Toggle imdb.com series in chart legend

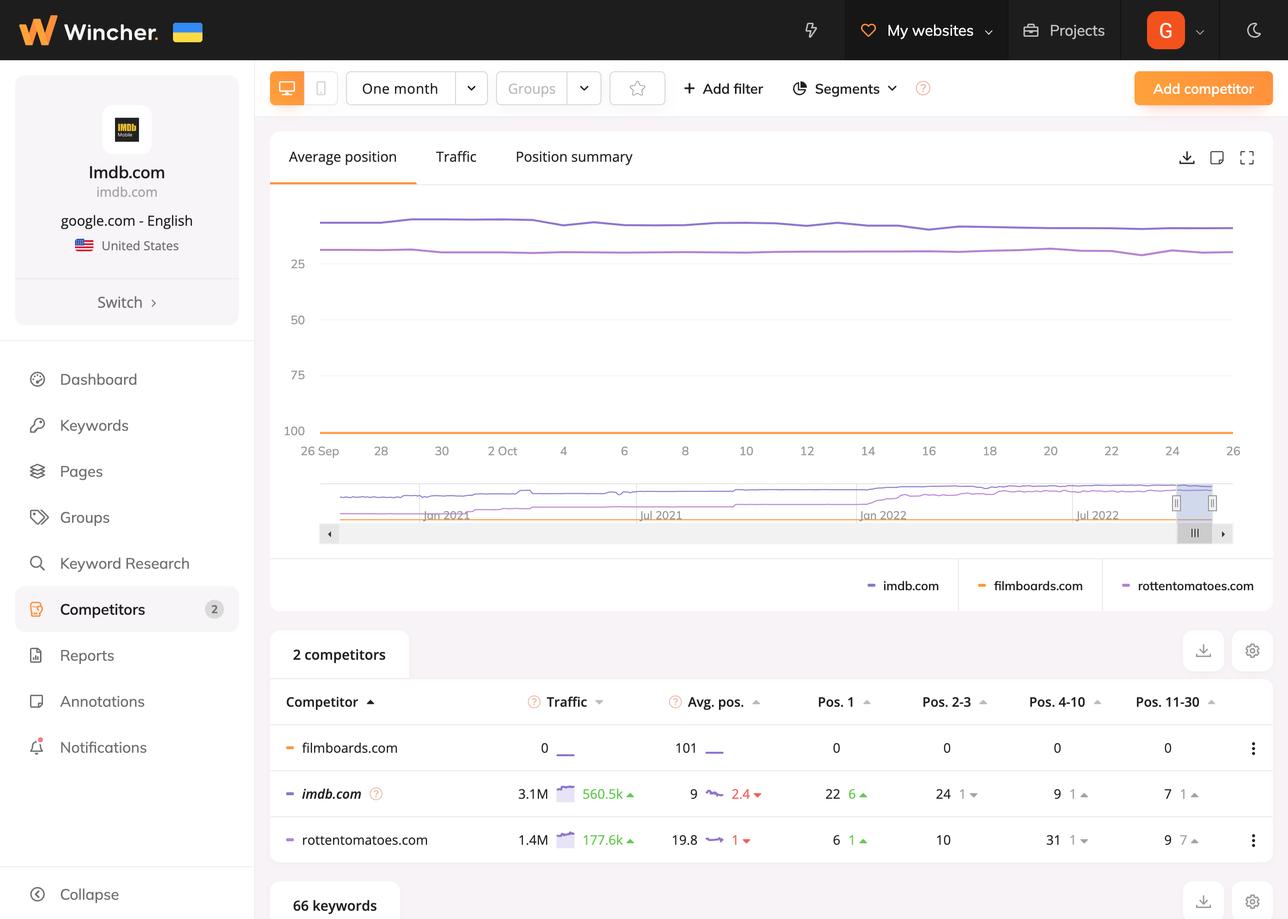click(903, 586)
